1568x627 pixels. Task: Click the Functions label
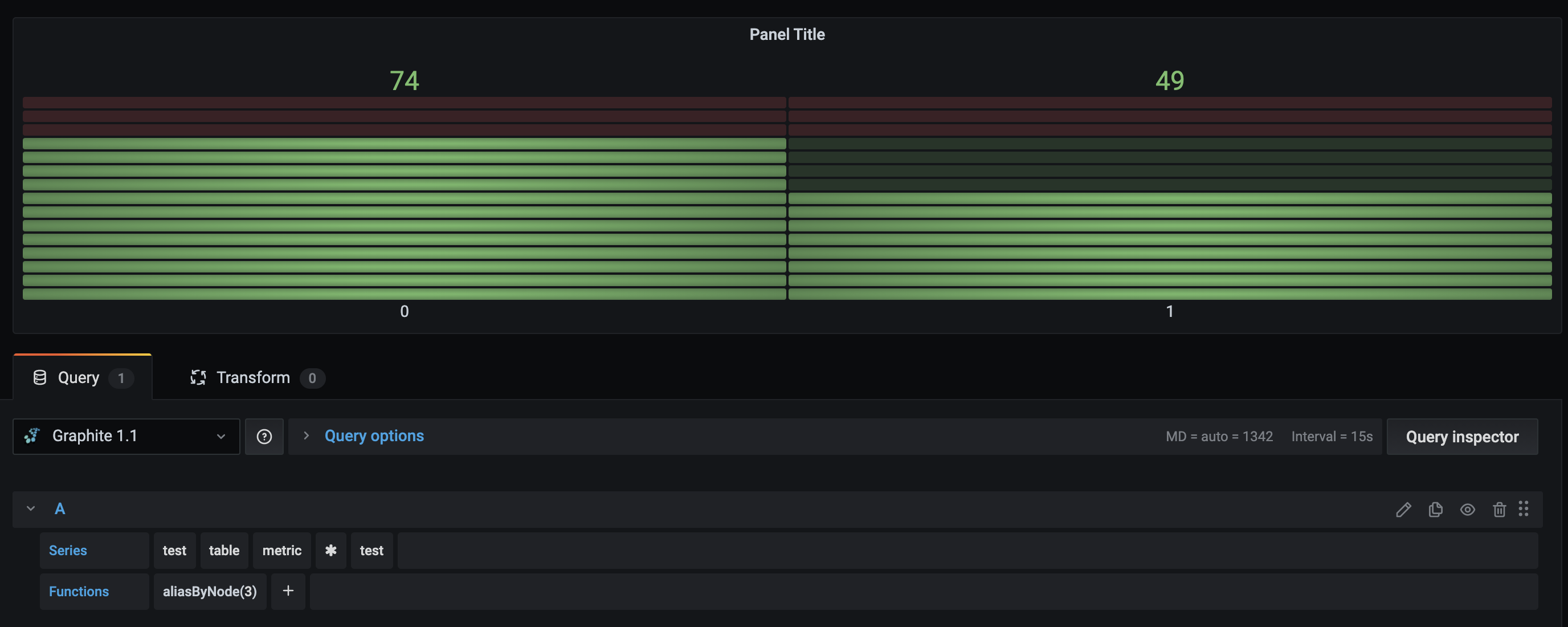pyautogui.click(x=79, y=591)
